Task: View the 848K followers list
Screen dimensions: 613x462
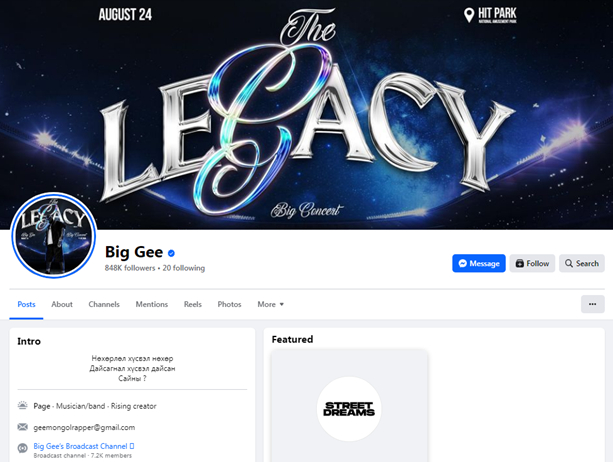Action: coord(130,268)
